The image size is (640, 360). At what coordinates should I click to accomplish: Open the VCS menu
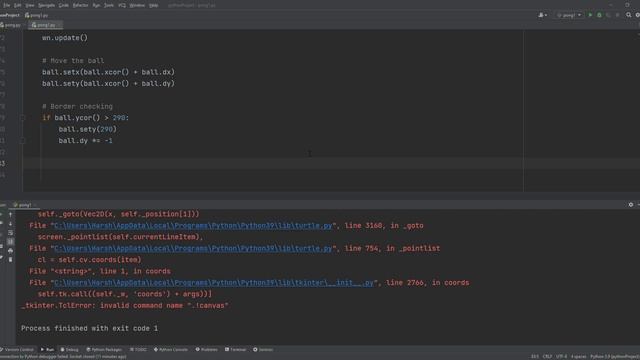pos(122,5)
